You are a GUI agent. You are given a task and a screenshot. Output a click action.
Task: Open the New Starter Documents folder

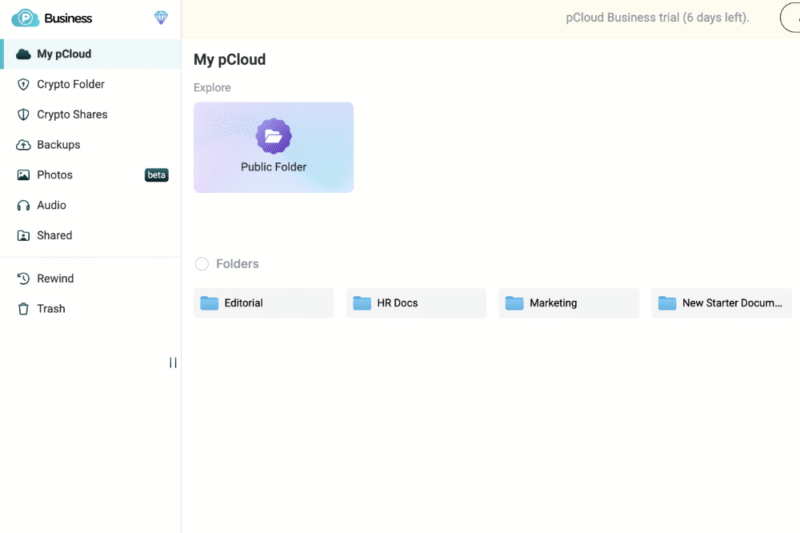click(721, 303)
